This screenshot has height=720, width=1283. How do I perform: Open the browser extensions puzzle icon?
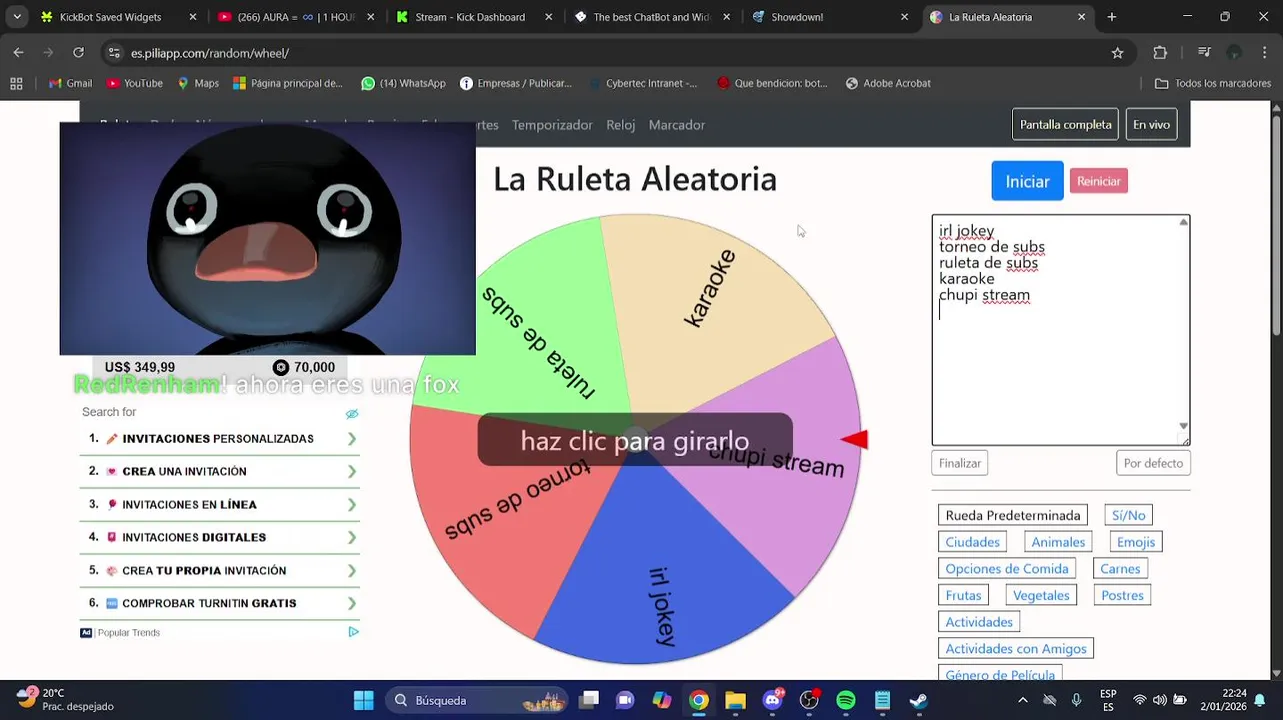point(1160,53)
